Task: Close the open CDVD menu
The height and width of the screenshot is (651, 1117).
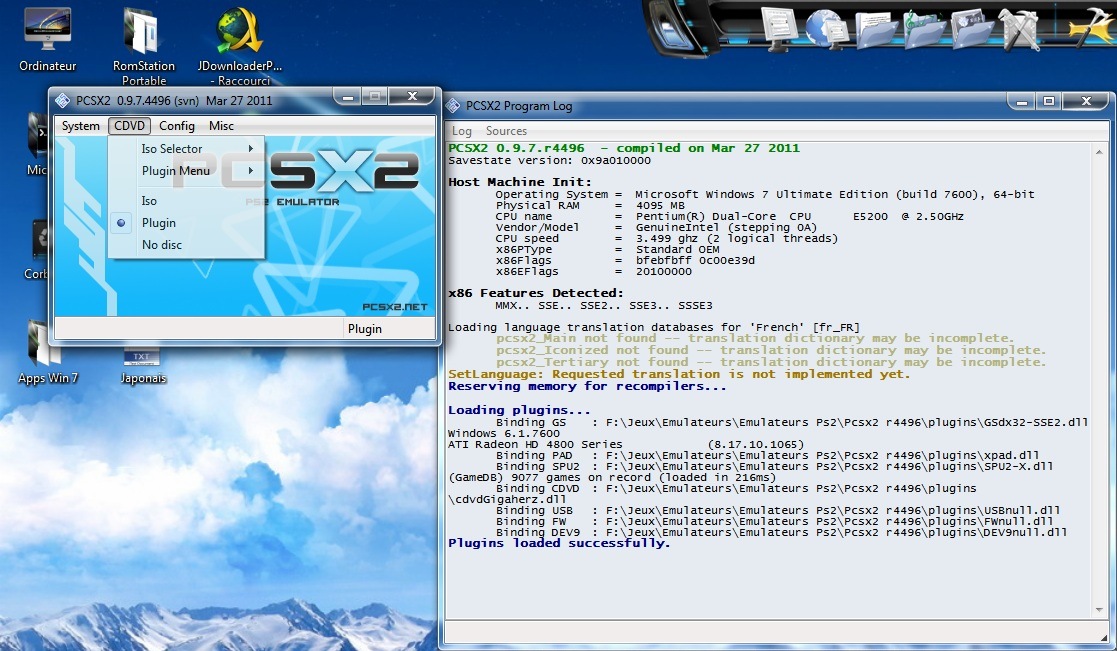Action: [x=129, y=126]
